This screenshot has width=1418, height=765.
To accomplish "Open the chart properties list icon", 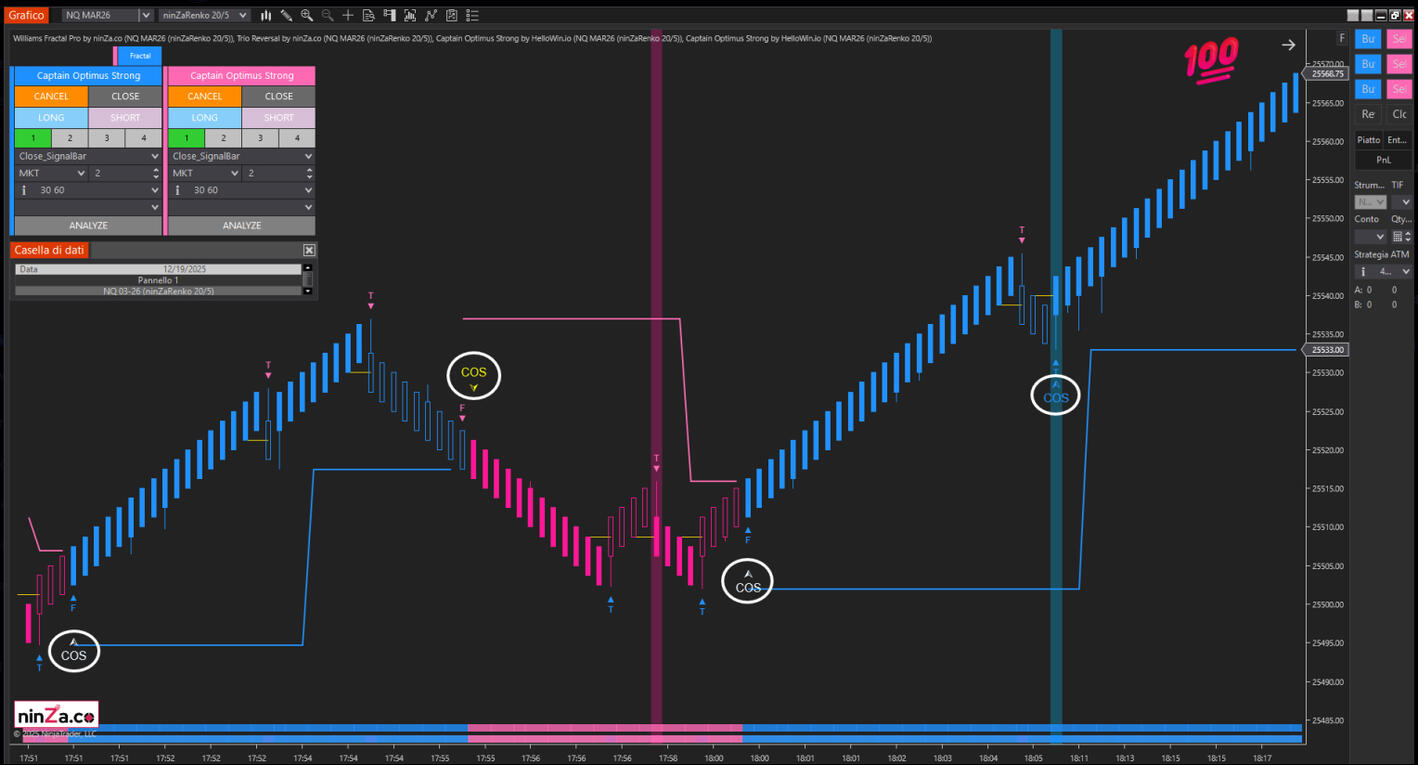I will point(473,15).
